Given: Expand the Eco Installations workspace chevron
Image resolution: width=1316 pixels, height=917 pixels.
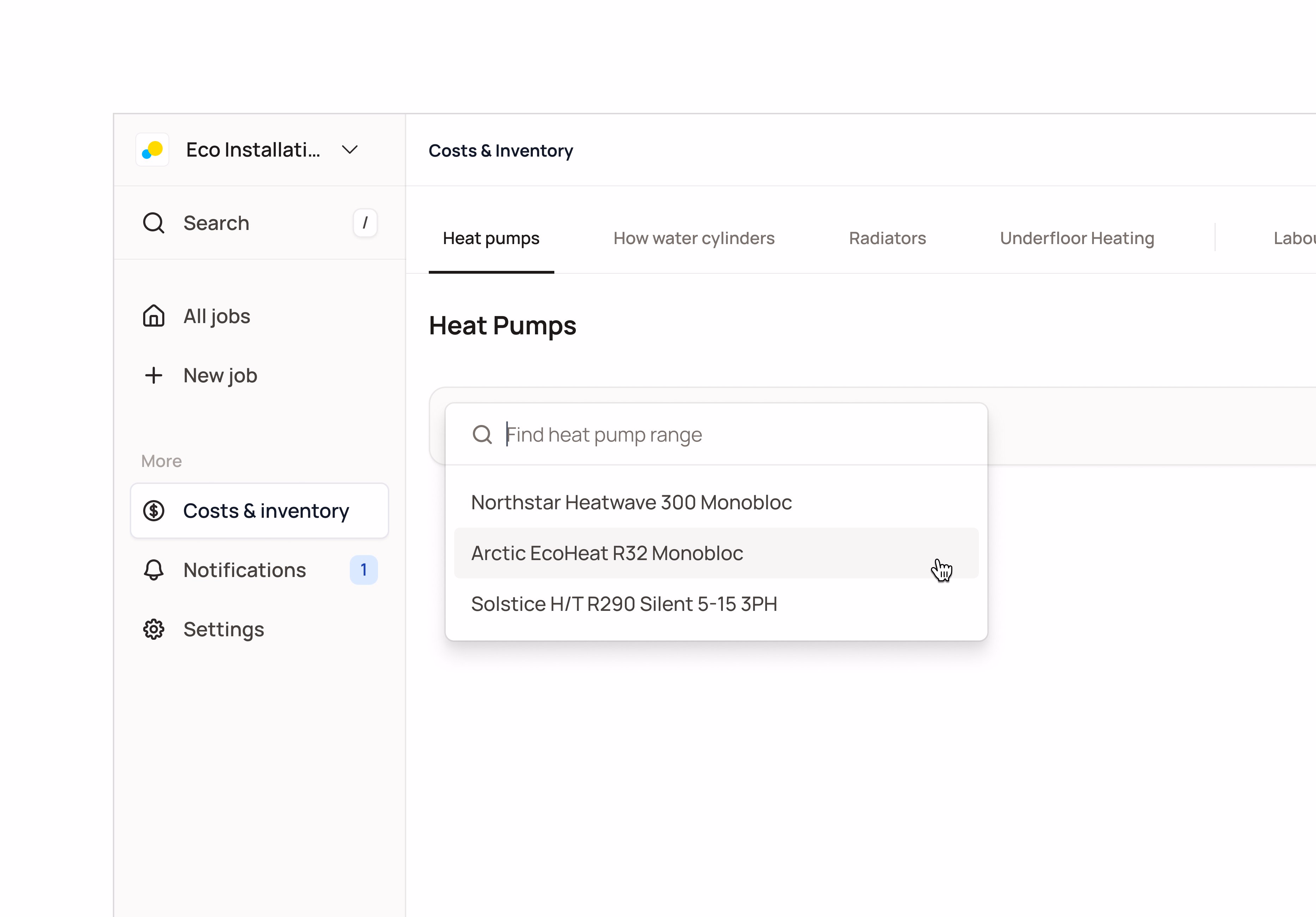Looking at the screenshot, I should click(x=350, y=150).
